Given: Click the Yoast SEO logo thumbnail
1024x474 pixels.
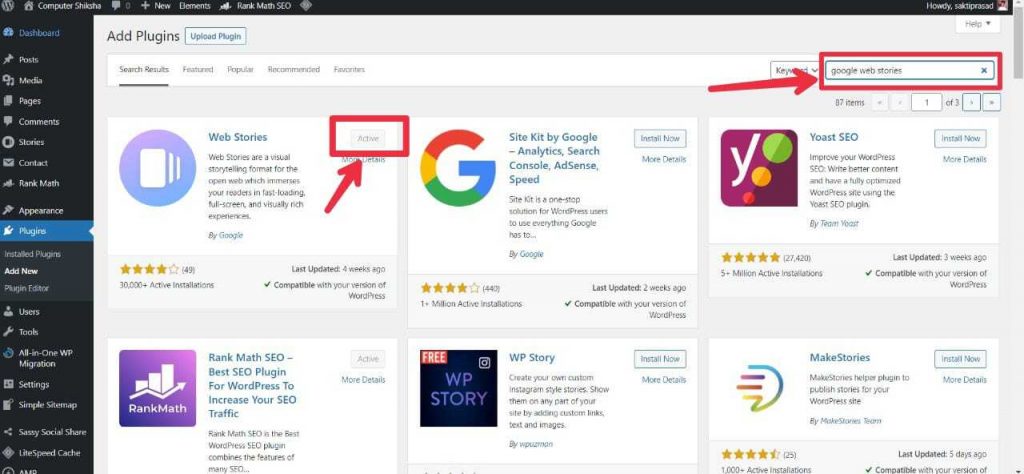Looking at the screenshot, I should tap(759, 168).
